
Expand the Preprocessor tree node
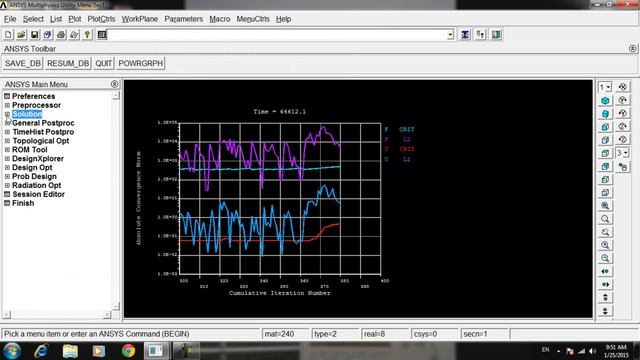7,105
